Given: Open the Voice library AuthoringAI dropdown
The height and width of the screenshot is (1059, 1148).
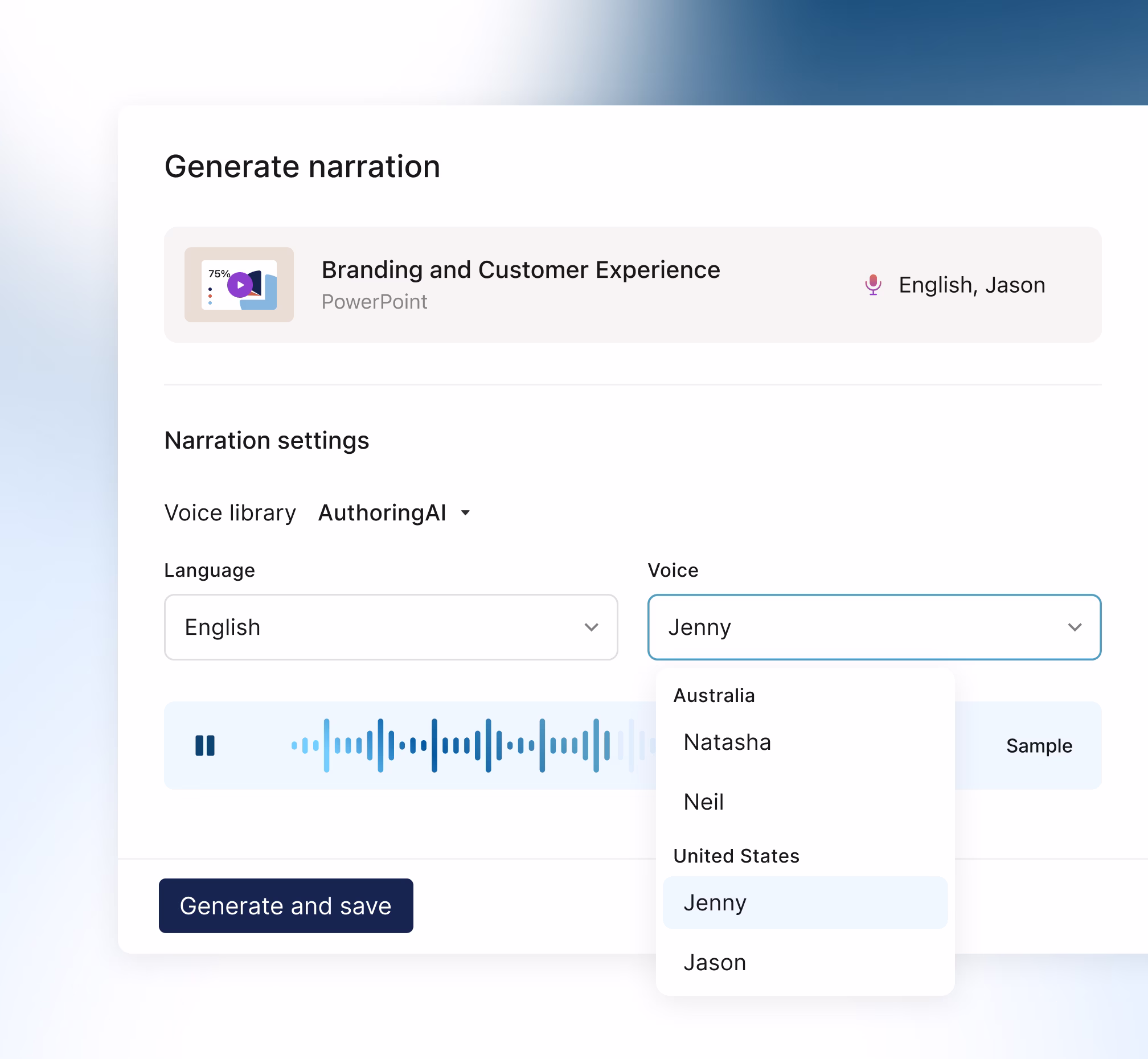Looking at the screenshot, I should click(394, 513).
